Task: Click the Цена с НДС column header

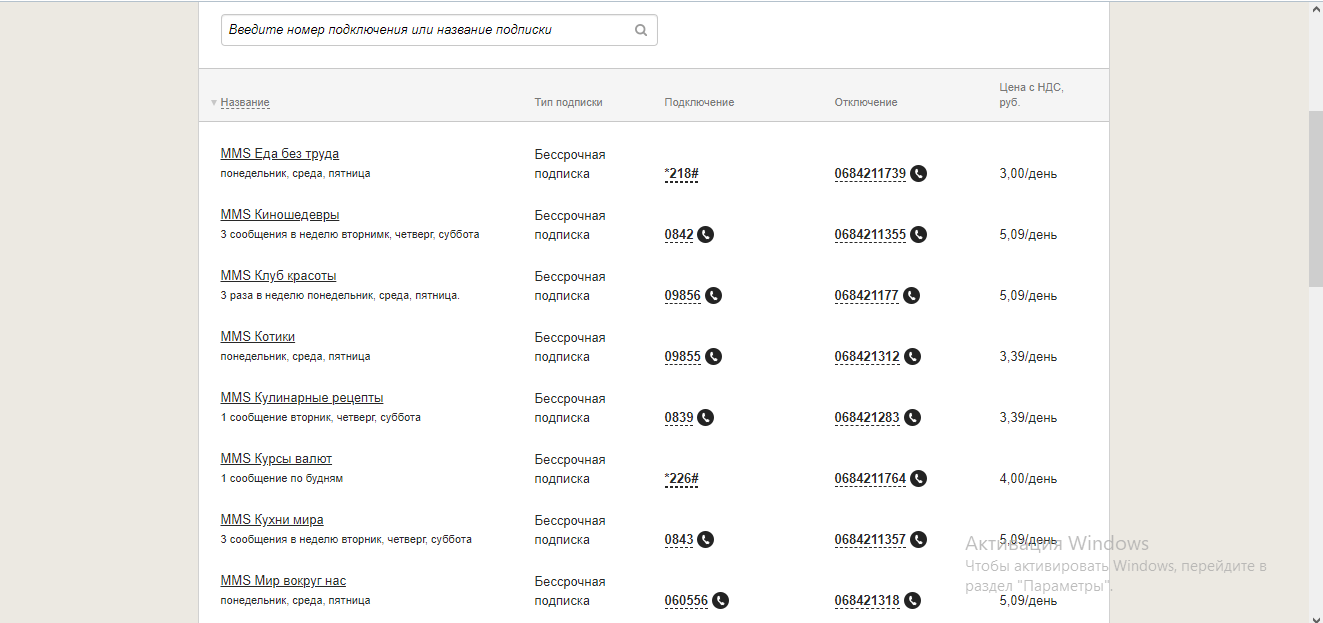Action: click(1031, 95)
